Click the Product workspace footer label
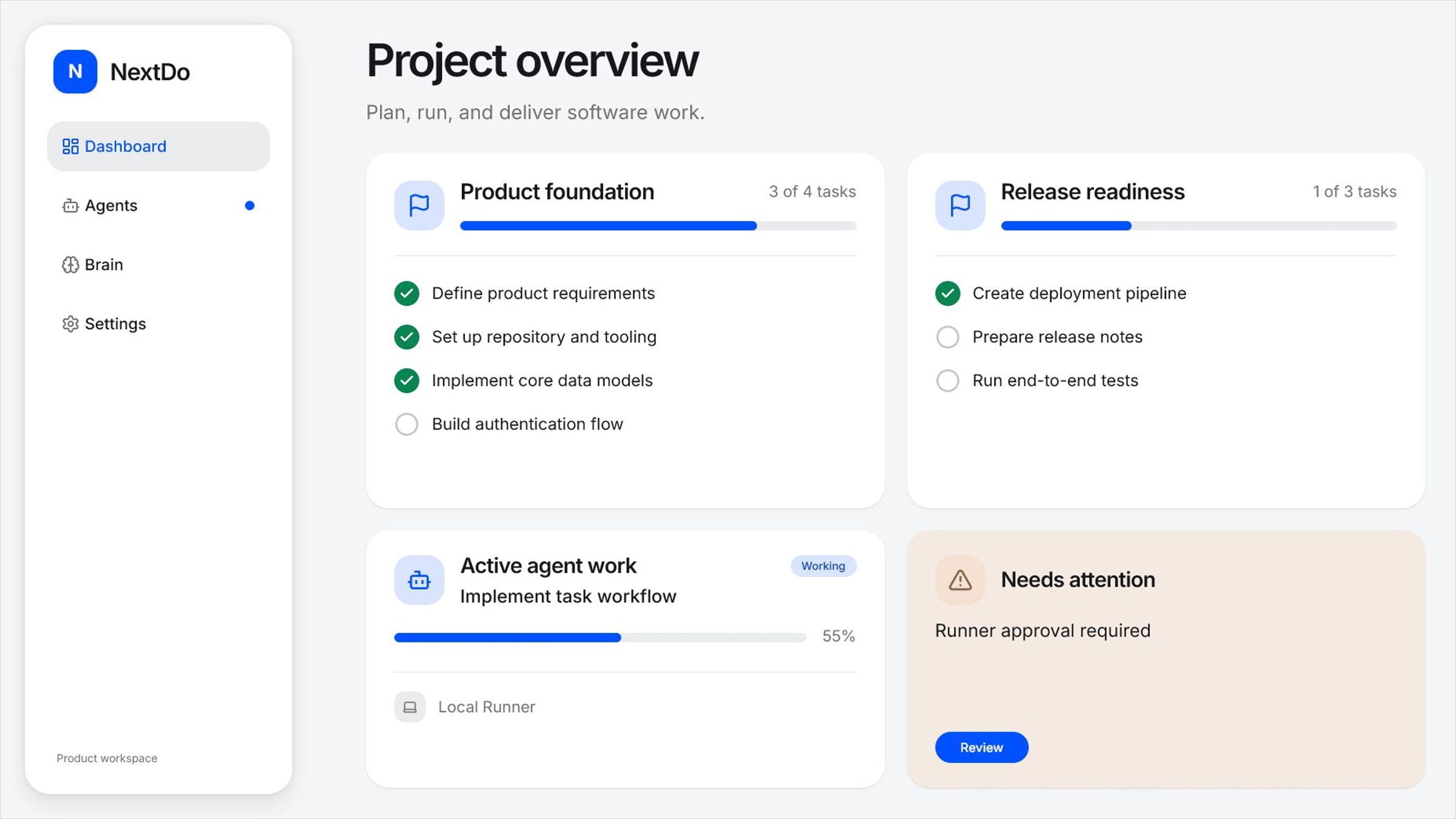The width and height of the screenshot is (1456, 819). (107, 758)
